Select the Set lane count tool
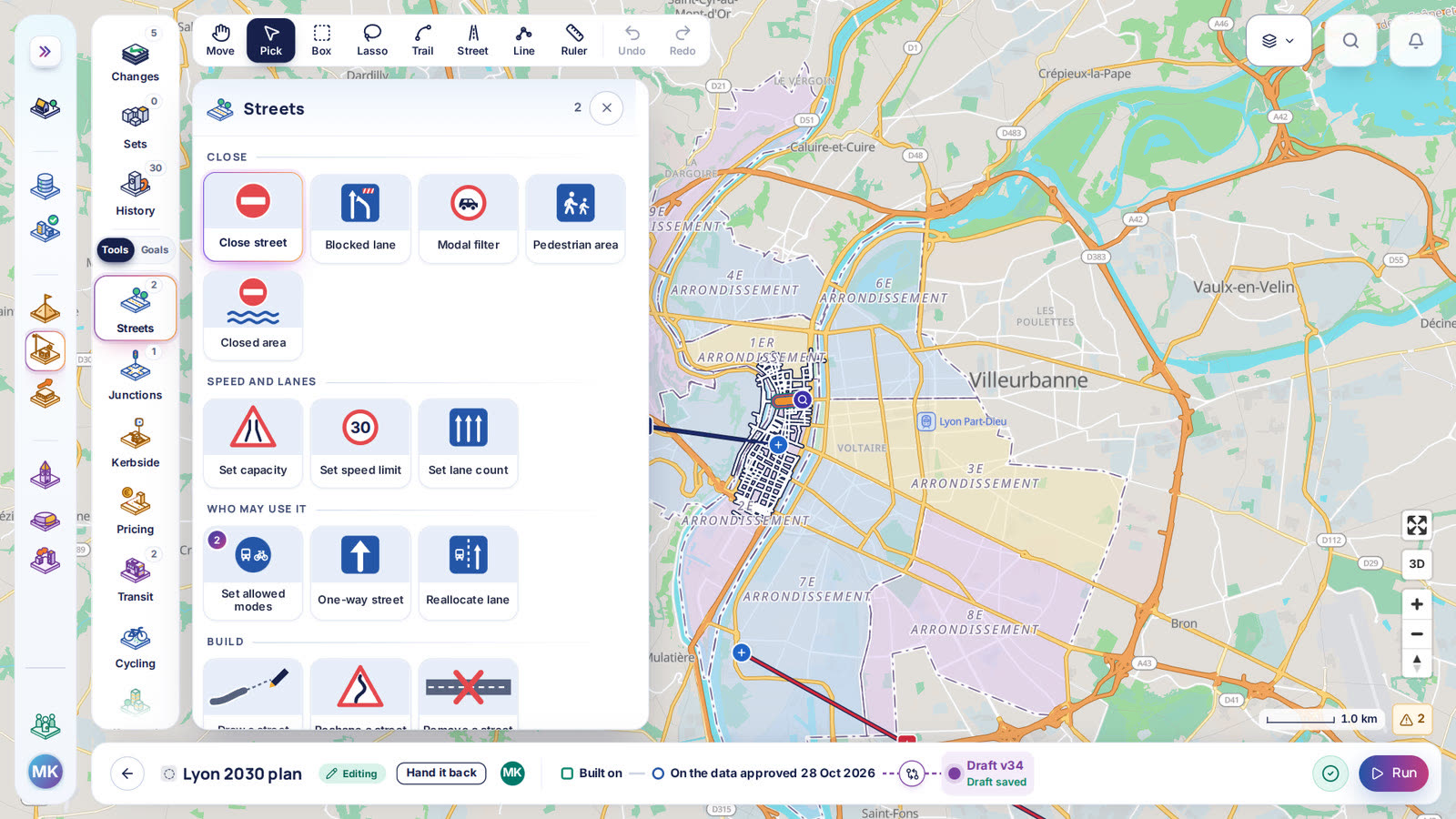Image resolution: width=1456 pixels, height=819 pixels. 469,443
